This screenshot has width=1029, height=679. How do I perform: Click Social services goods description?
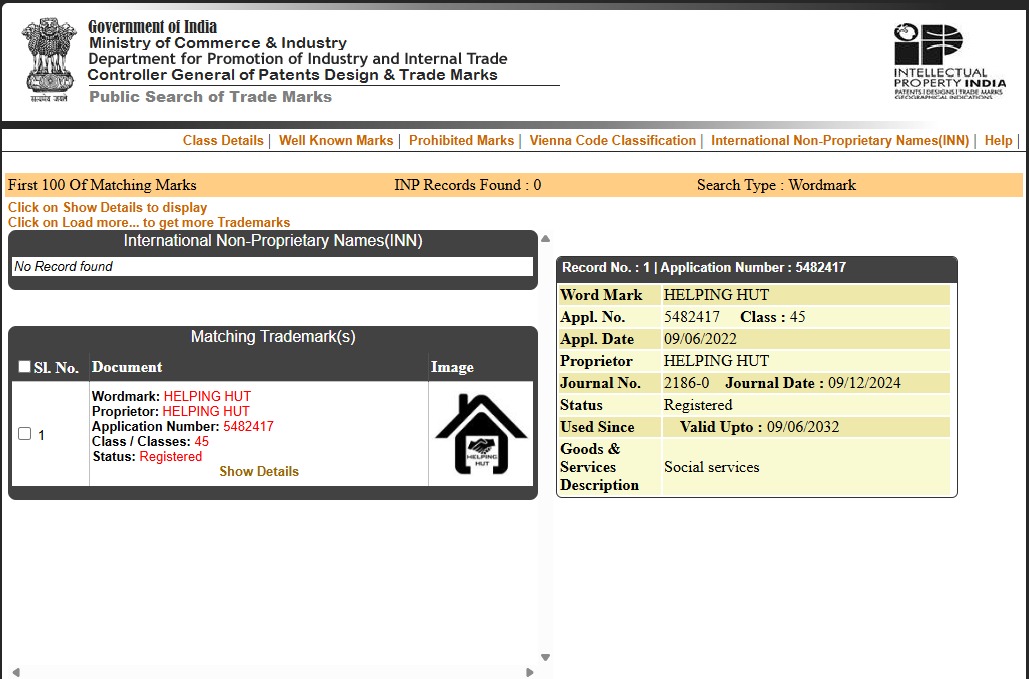point(711,467)
